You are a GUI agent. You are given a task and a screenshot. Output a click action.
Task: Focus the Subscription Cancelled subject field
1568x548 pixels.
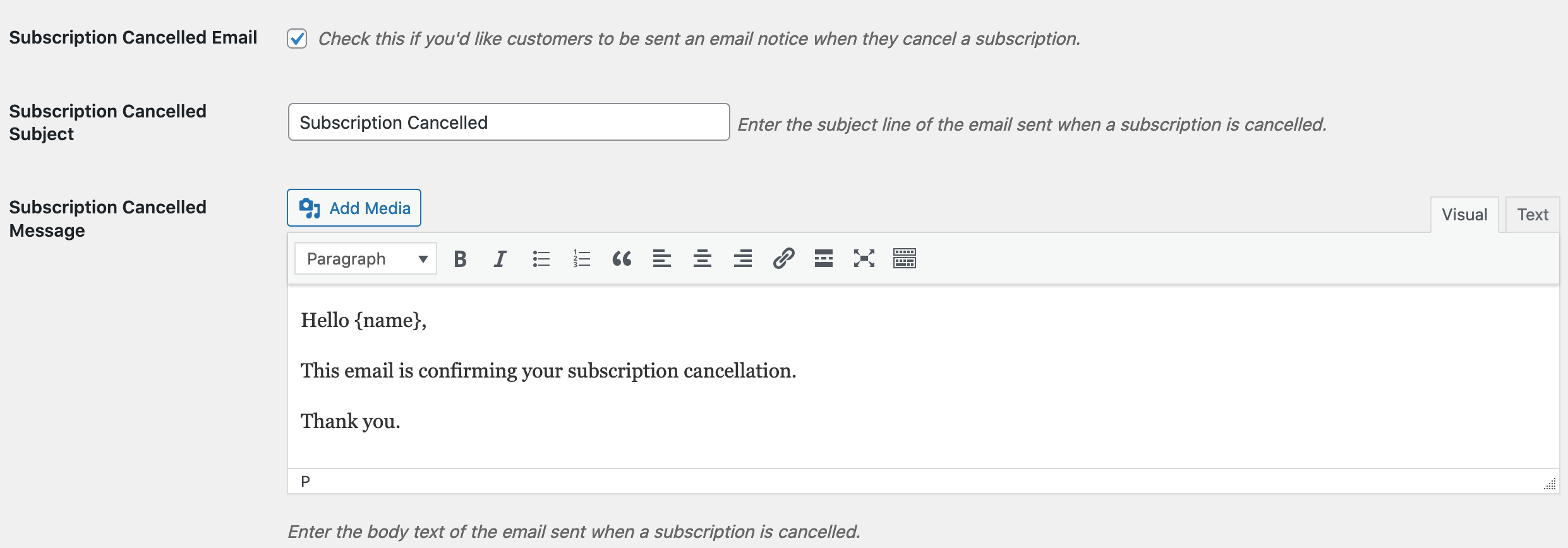pyautogui.click(x=509, y=122)
